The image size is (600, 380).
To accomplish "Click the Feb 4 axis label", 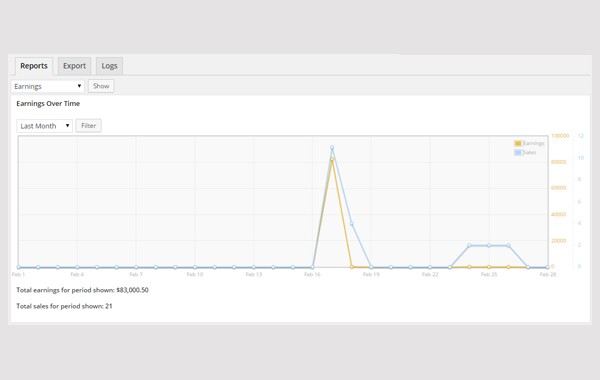I will (77, 274).
